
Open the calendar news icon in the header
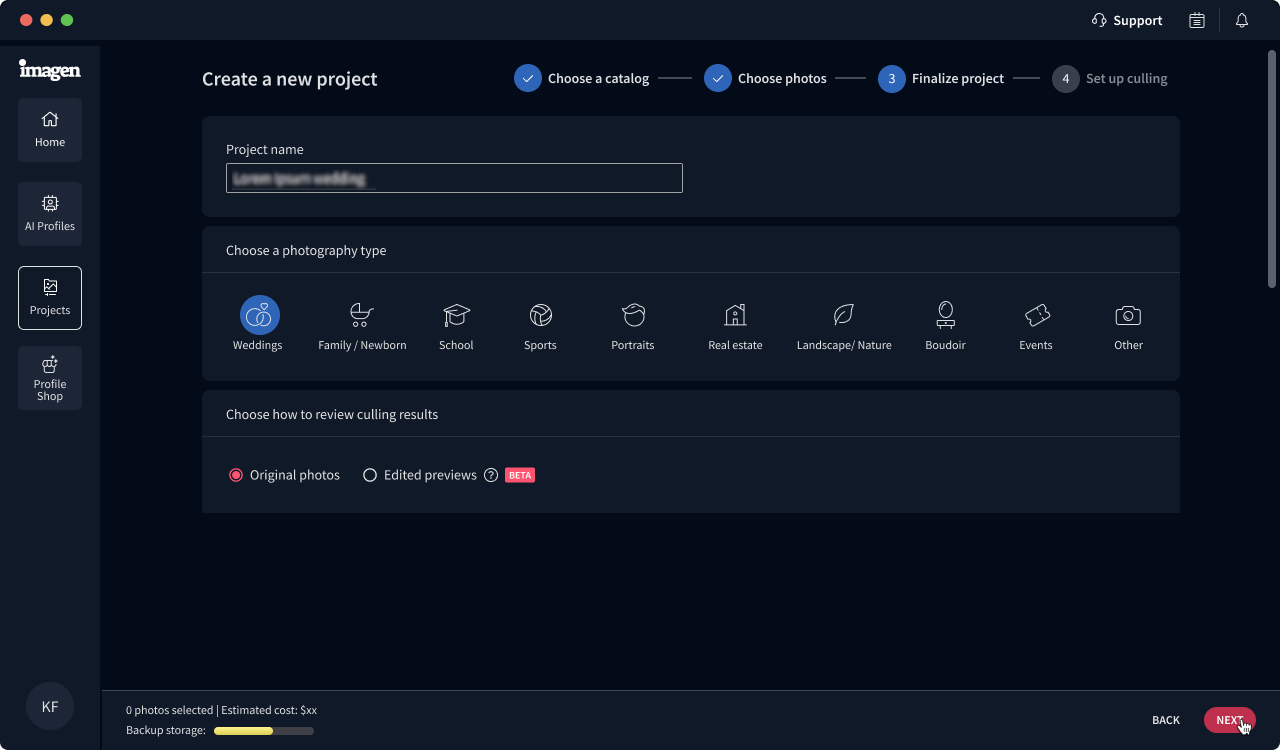[1197, 20]
